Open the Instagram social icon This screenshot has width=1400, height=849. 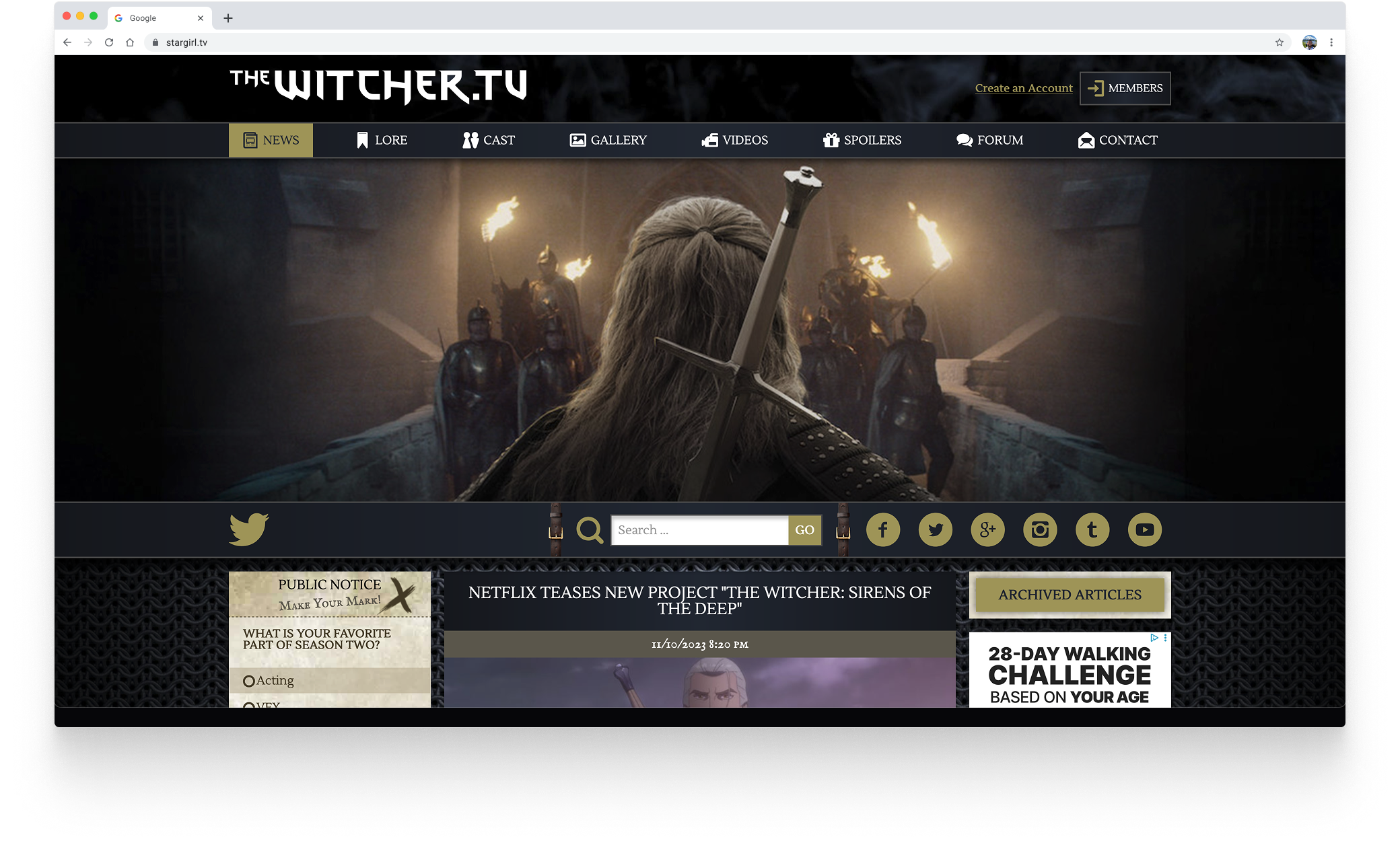(1040, 529)
